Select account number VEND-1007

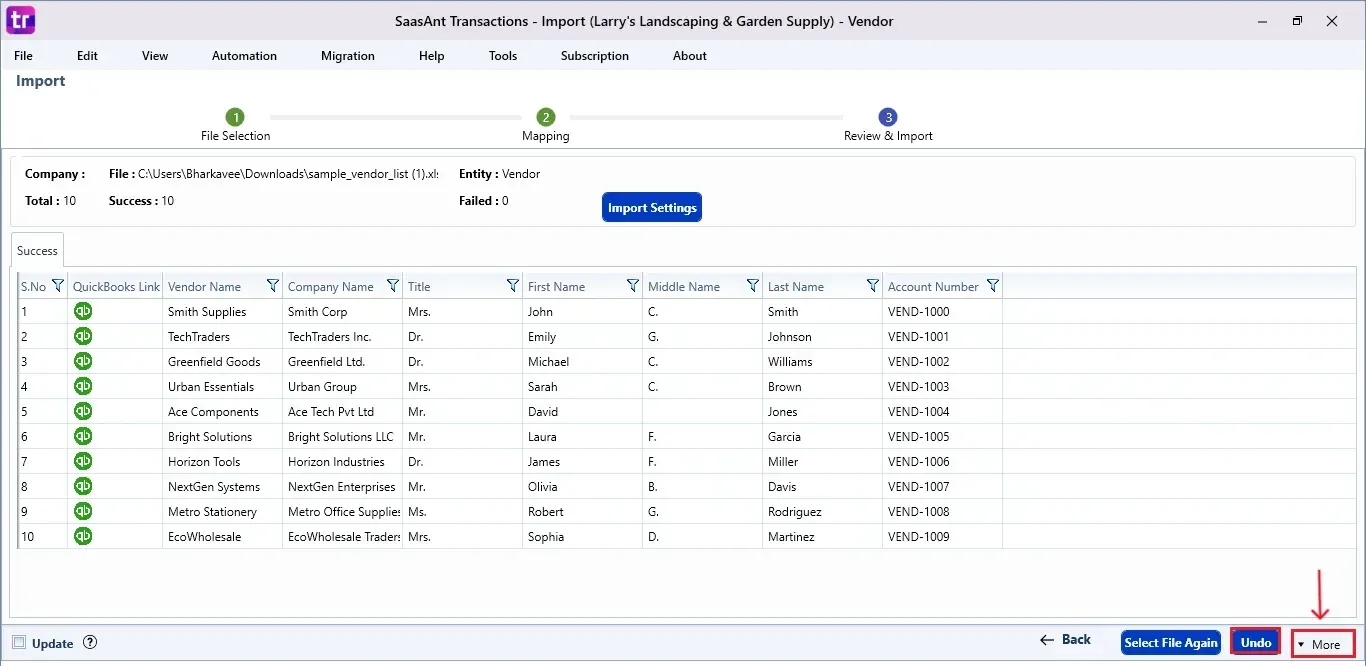(943, 486)
